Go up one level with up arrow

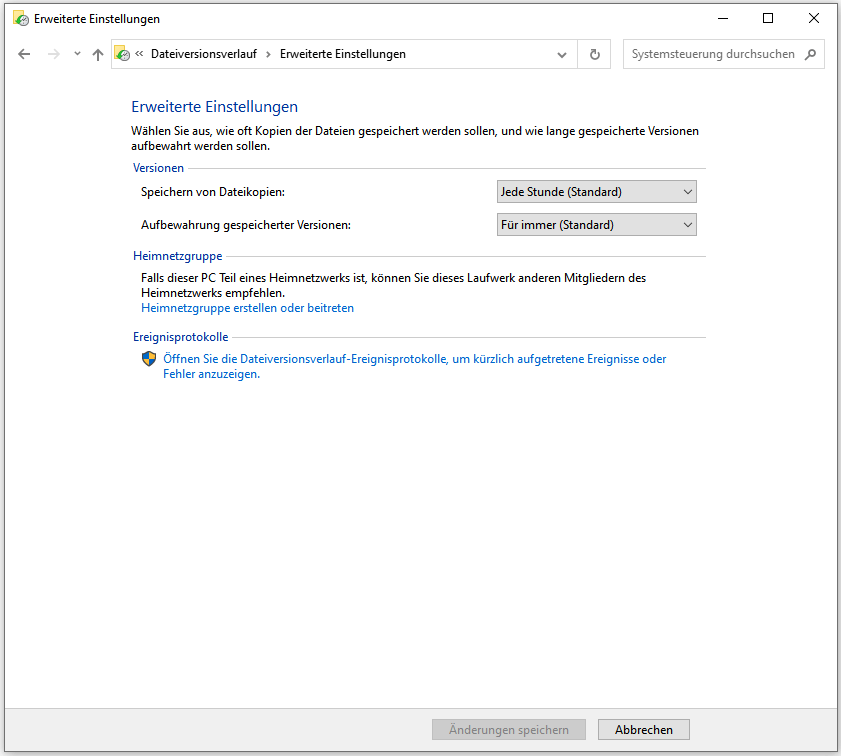pos(97,55)
